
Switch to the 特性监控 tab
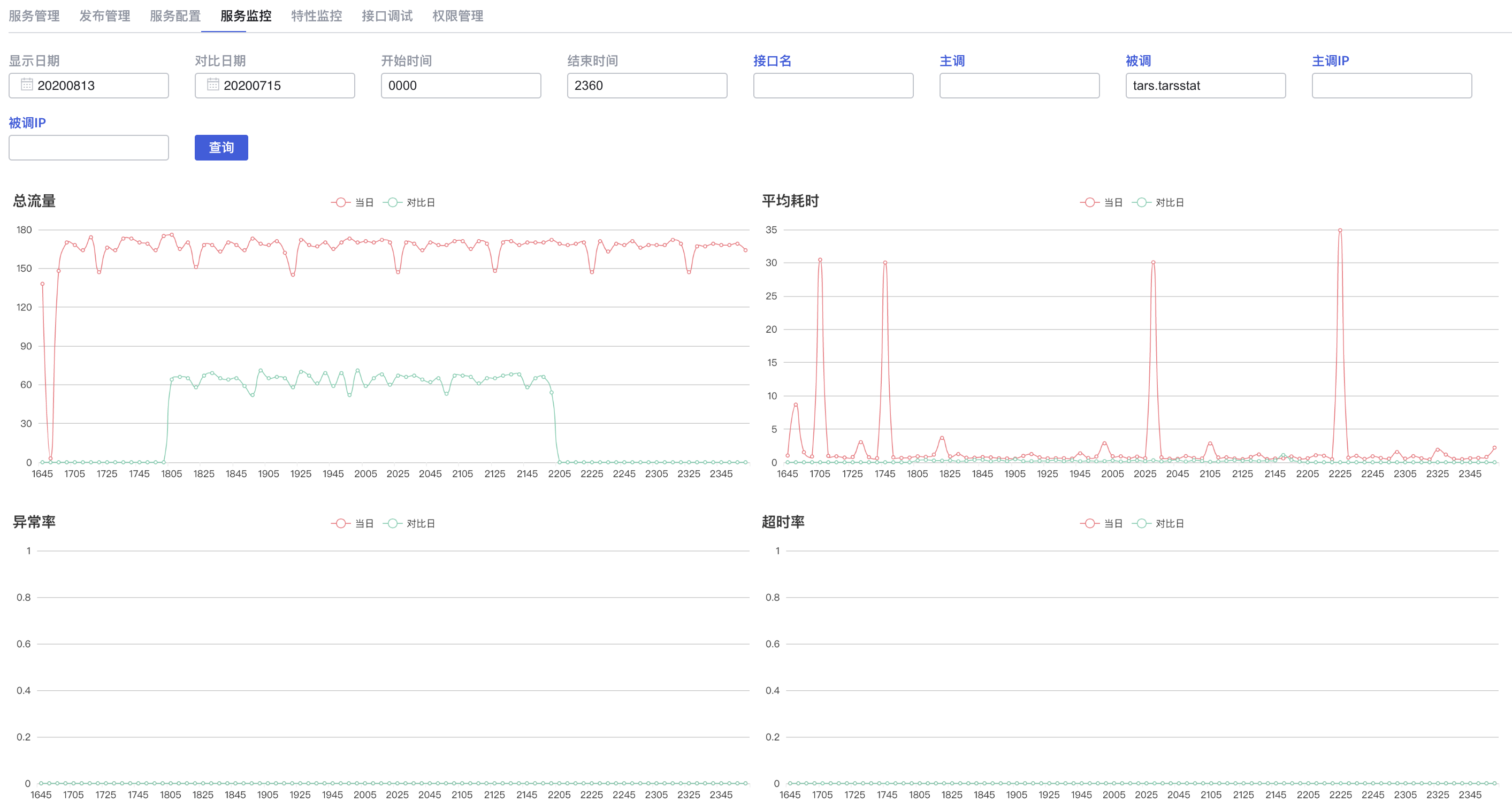[316, 16]
